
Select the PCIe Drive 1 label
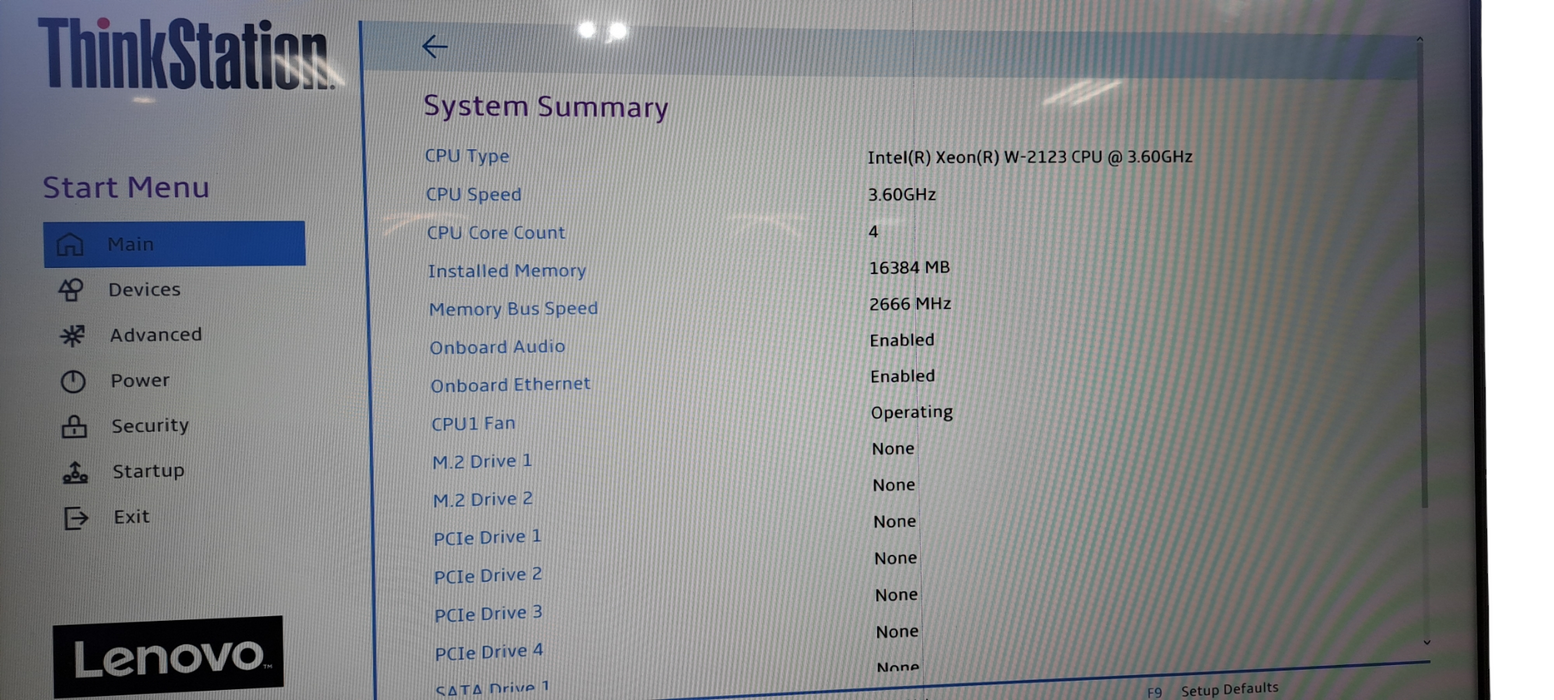tap(488, 537)
